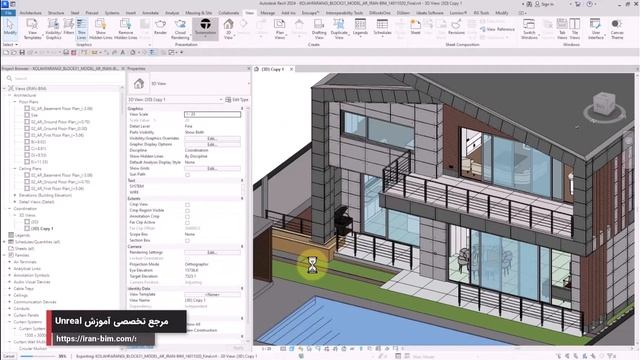Click Edit for Show Grids
640x360 pixels.
tap(212, 168)
